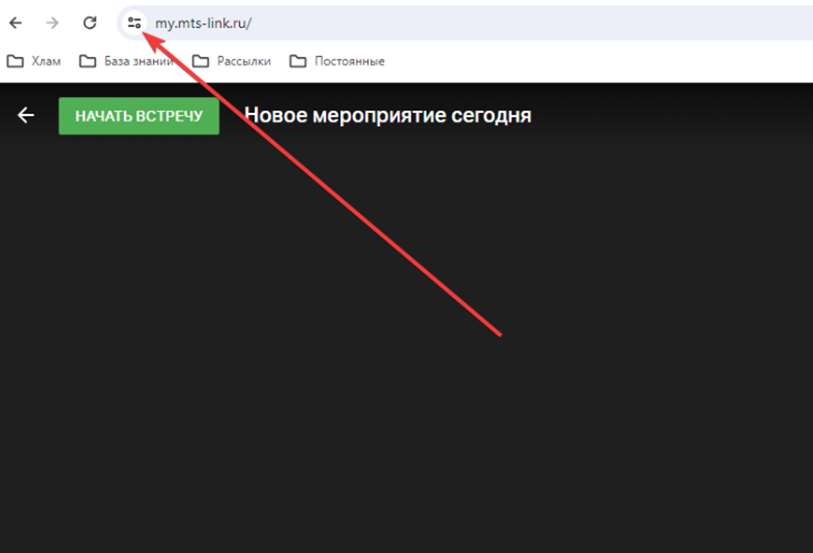Click the Новое мероприятие сегодня title
813x553 pixels.
[x=387, y=116]
